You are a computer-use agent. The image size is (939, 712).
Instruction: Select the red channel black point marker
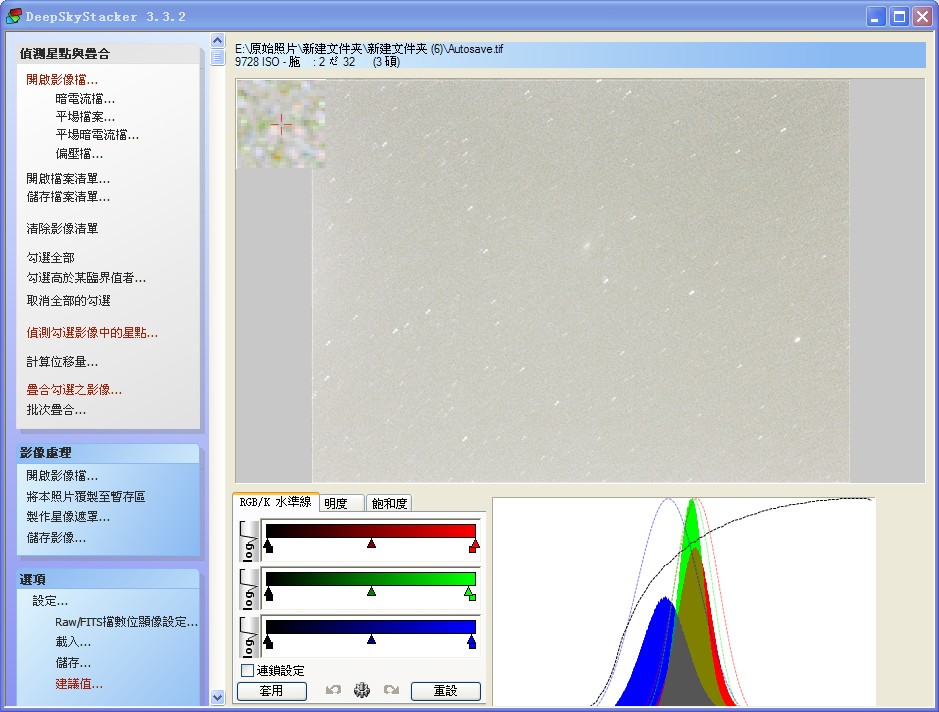pos(268,546)
